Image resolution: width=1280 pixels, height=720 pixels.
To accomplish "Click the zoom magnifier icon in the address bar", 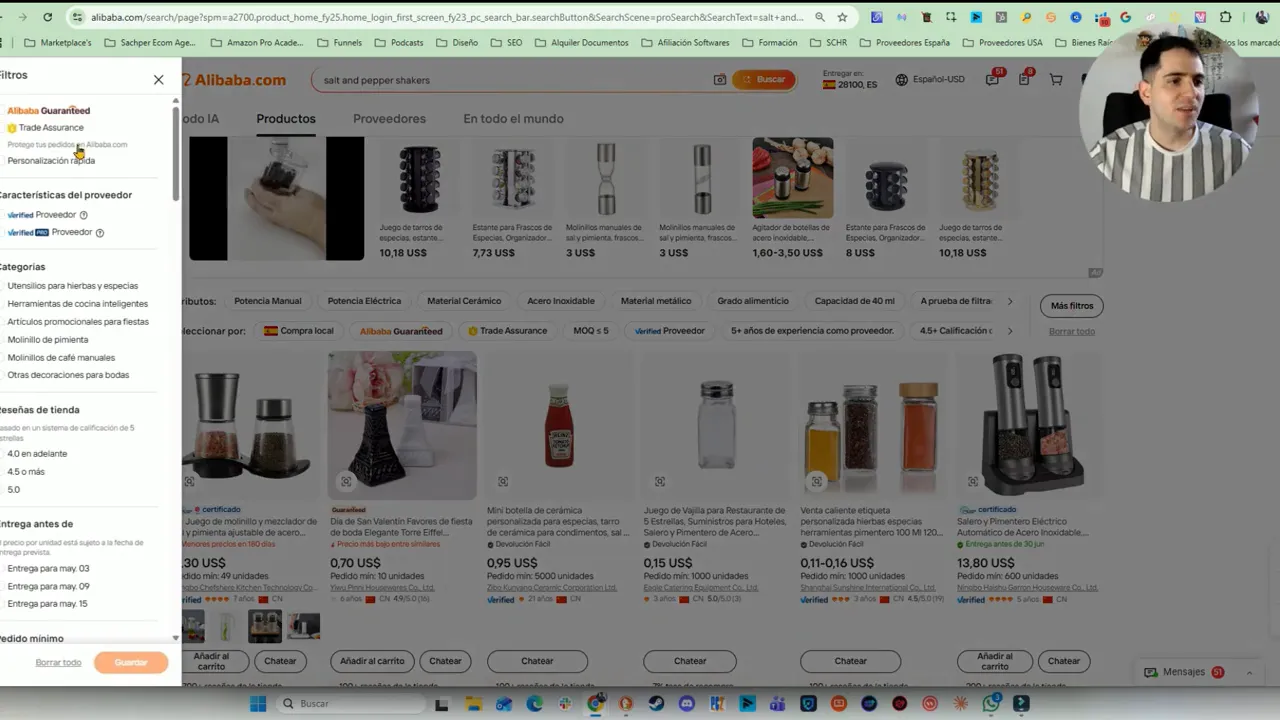I will click(x=820, y=17).
